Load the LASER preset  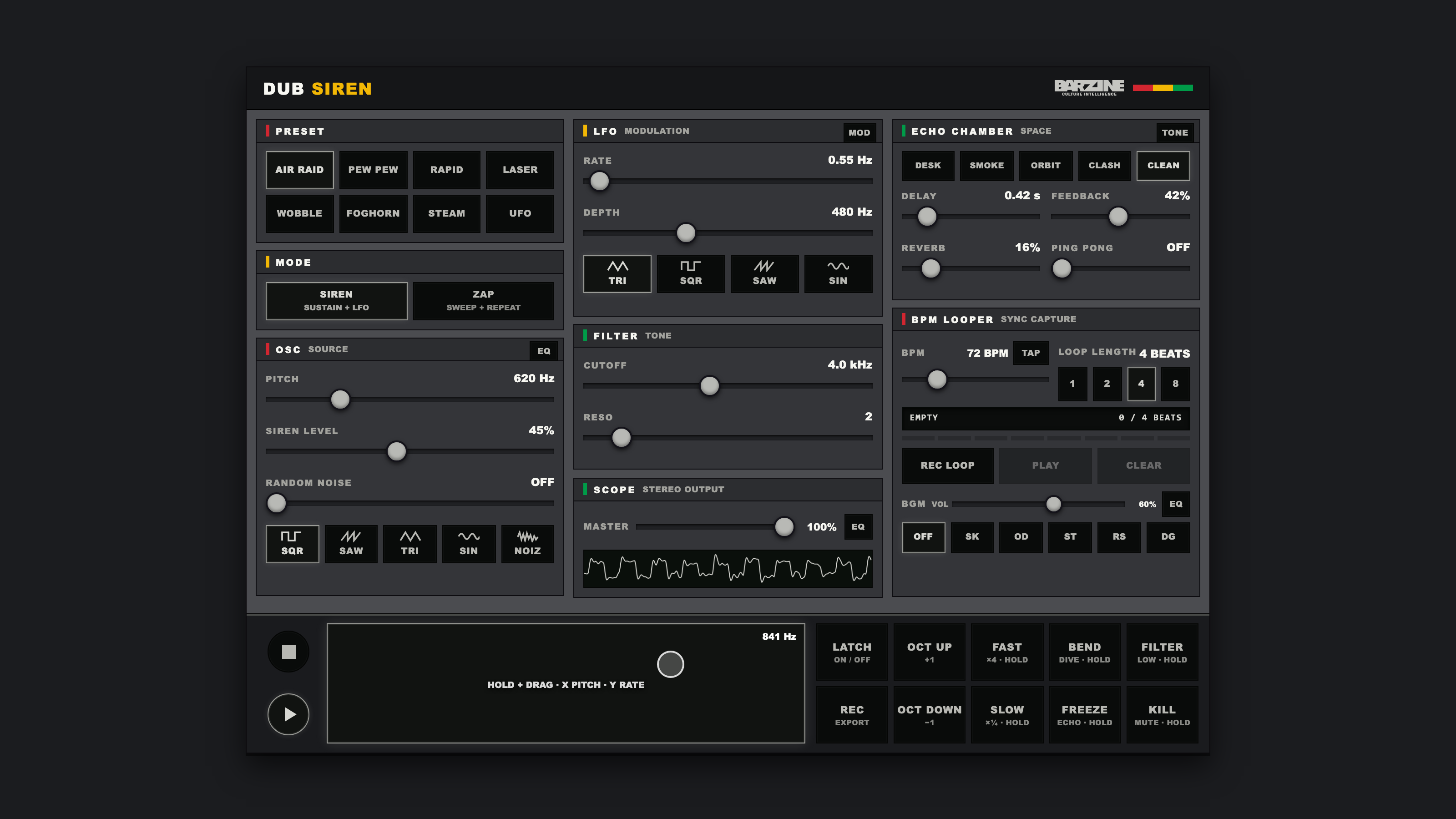[520, 170]
